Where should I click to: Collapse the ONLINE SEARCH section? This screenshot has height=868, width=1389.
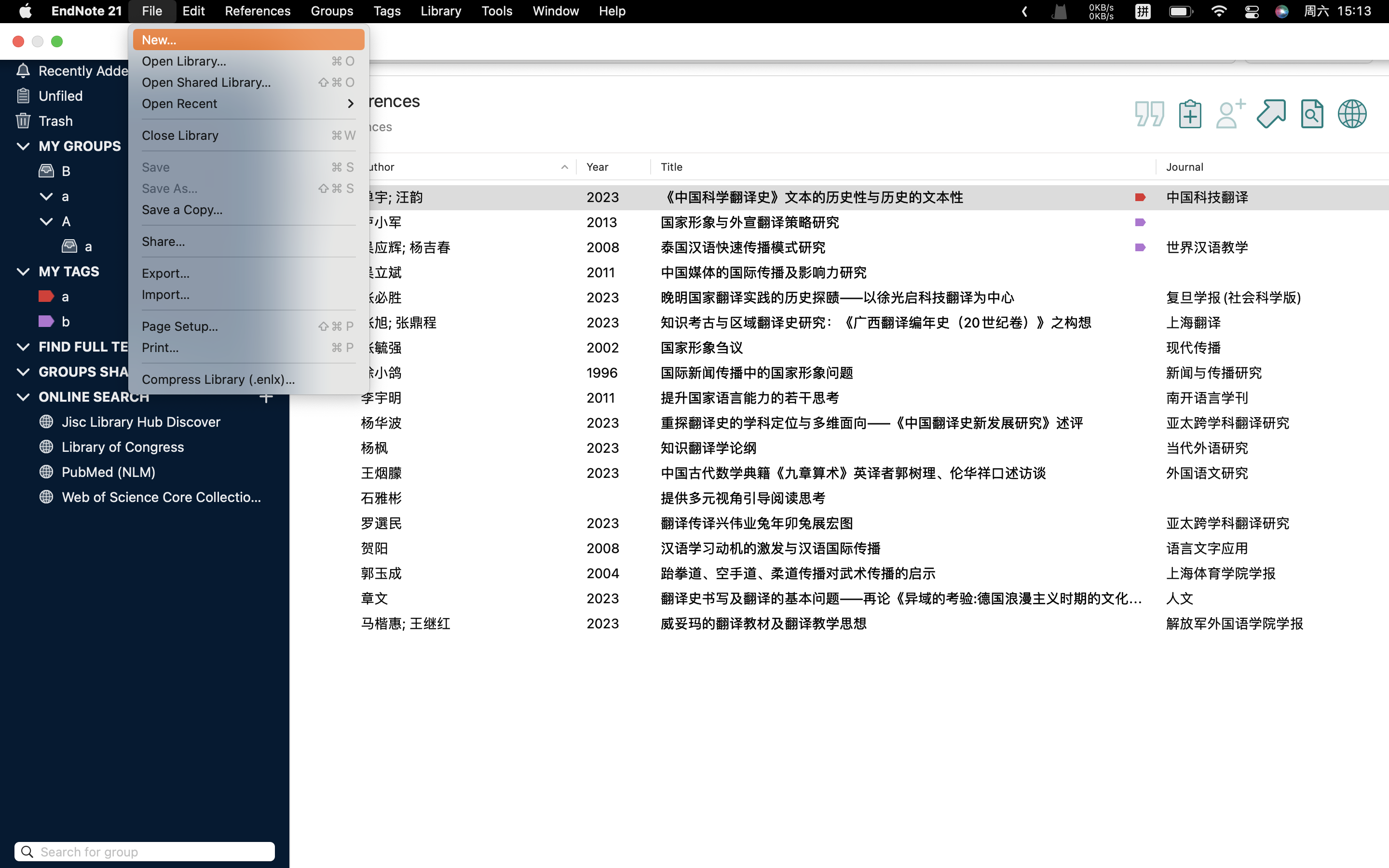pos(23,397)
